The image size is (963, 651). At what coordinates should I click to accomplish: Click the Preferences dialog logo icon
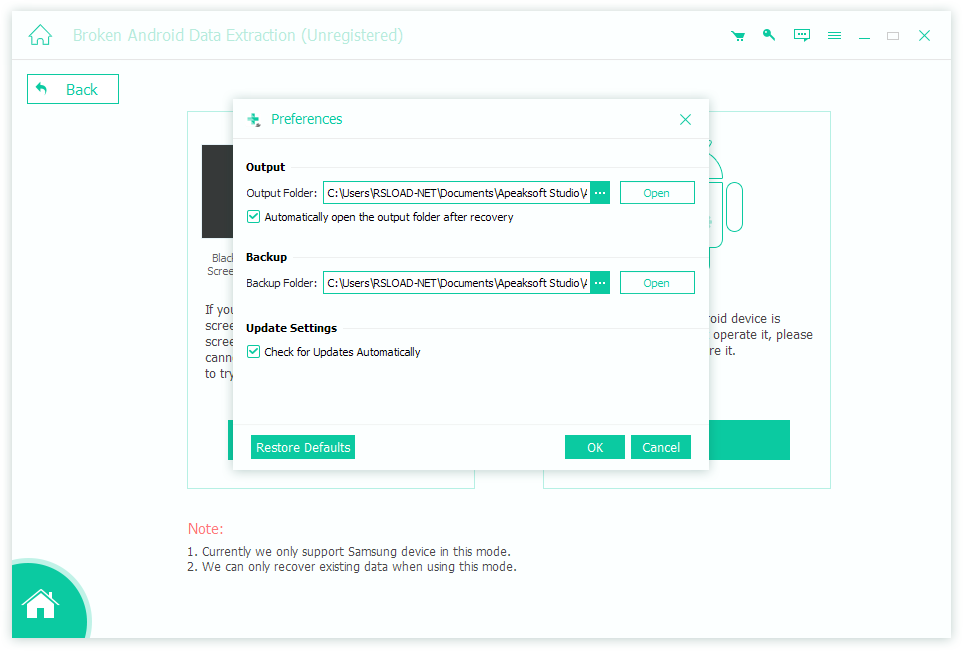pos(254,119)
